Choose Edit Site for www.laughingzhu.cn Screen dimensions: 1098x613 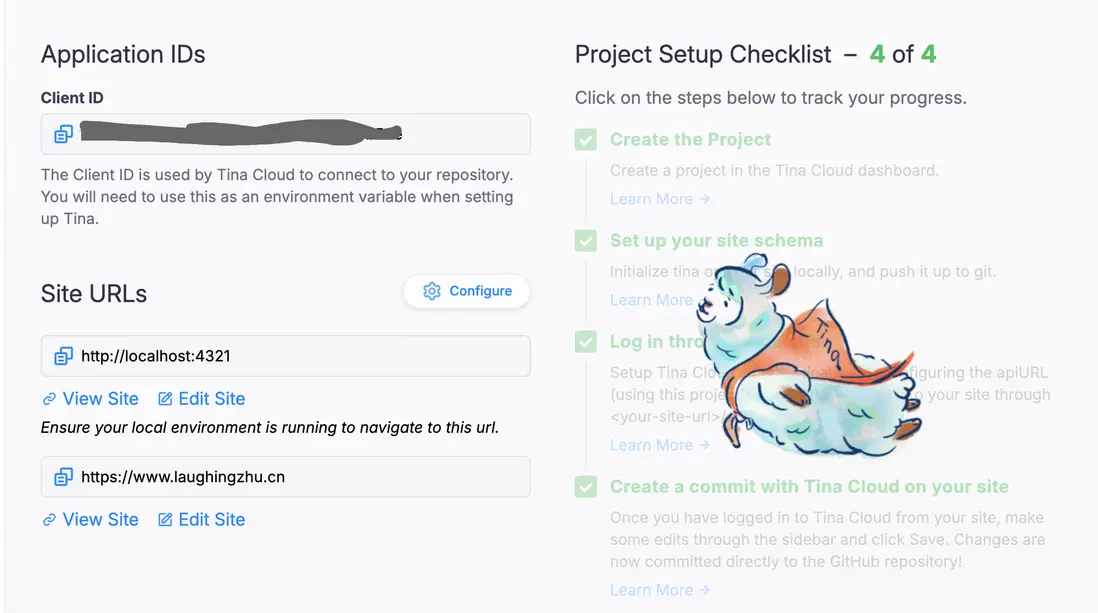[x=211, y=520]
